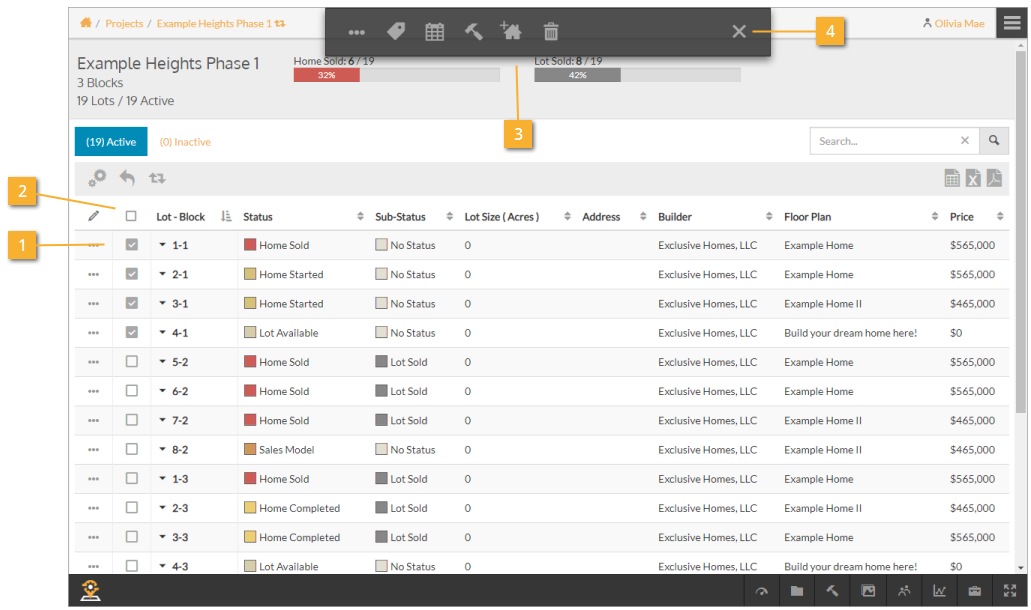Click the add home icon in the toolbar
Image resolution: width=1031 pixels, height=610 pixels.
(511, 32)
